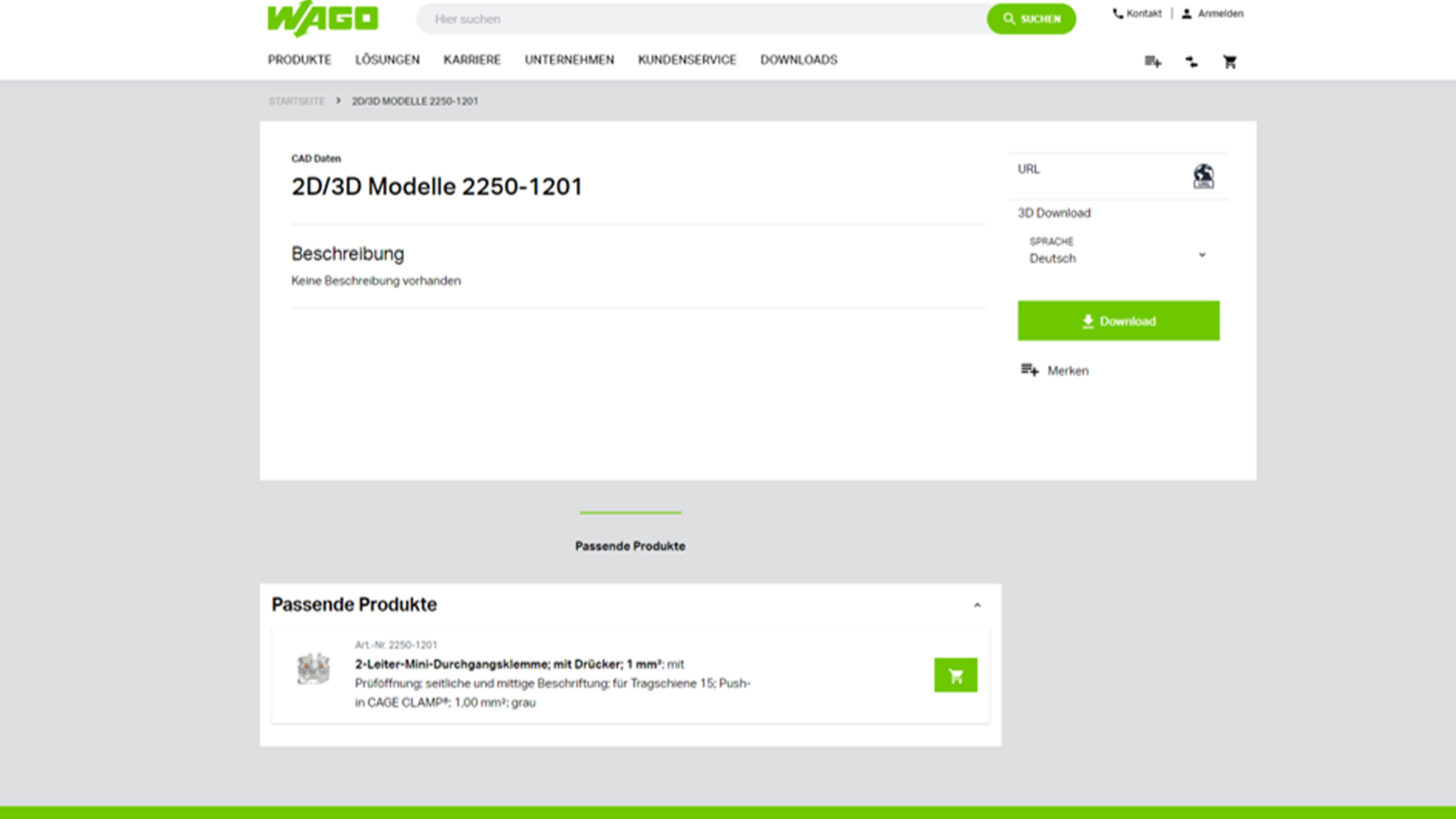Go to Startseite breadcrumb
This screenshot has height=819, width=1456.
pyautogui.click(x=296, y=101)
